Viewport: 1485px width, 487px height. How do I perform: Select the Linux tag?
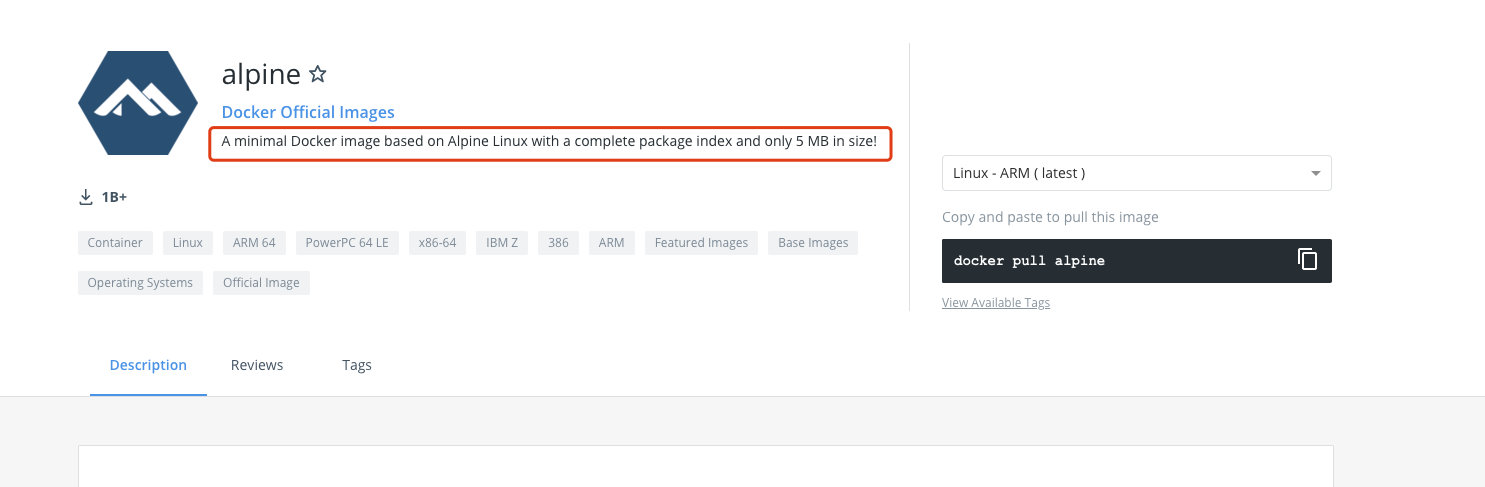pyautogui.click(x=188, y=243)
